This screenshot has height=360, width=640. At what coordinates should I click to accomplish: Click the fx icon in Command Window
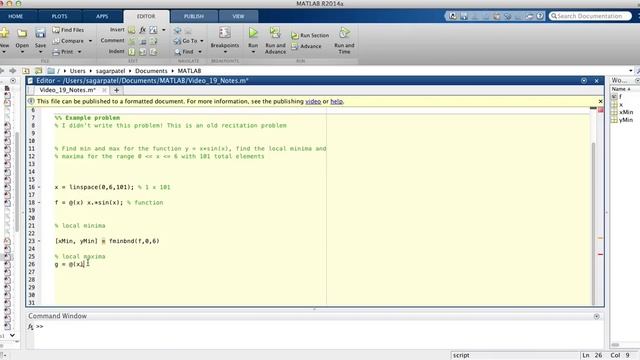coord(31,327)
